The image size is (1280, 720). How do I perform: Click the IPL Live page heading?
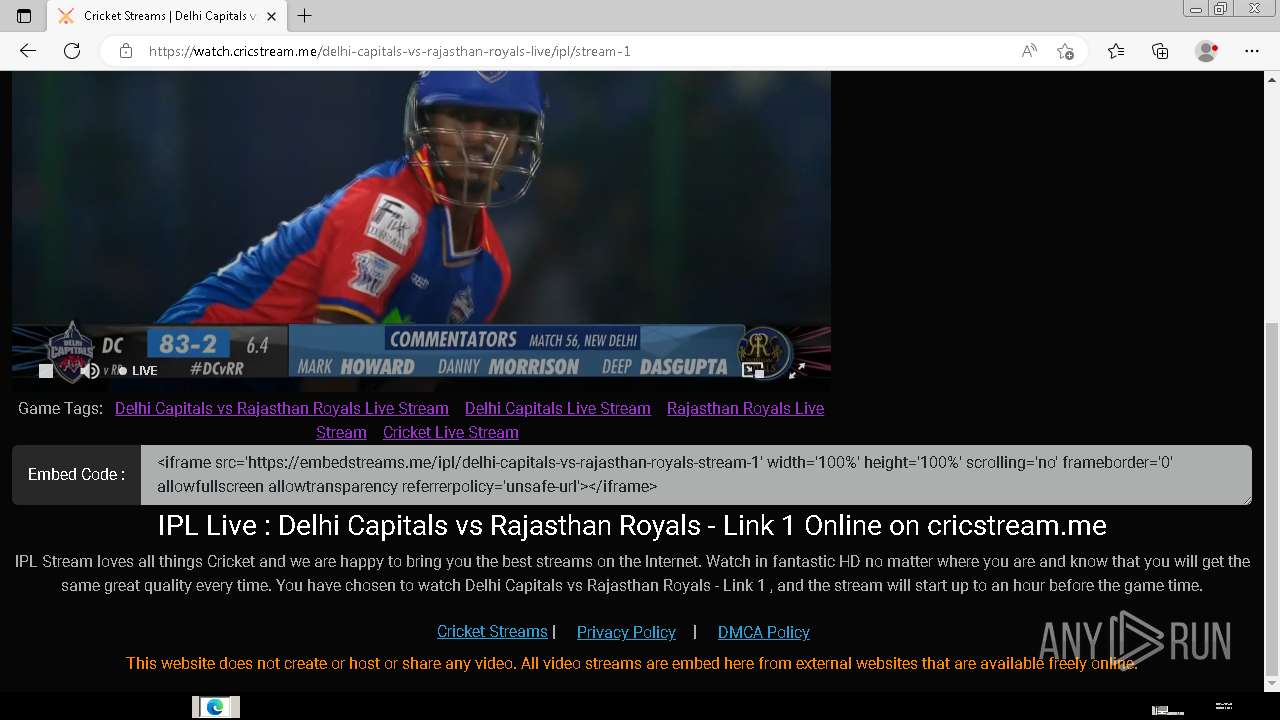pos(632,526)
